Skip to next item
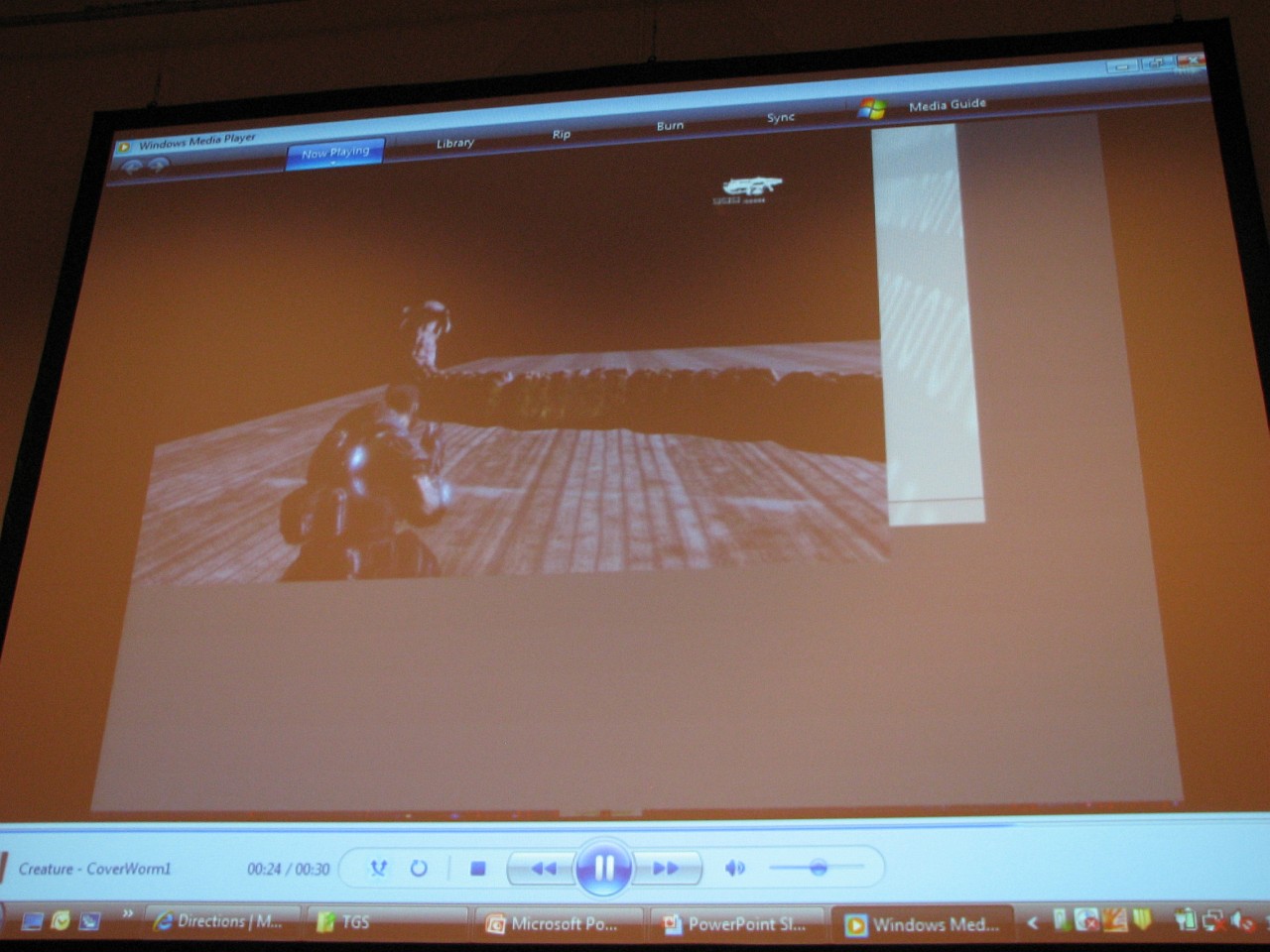Viewport: 1270px width, 952px height. (666, 869)
